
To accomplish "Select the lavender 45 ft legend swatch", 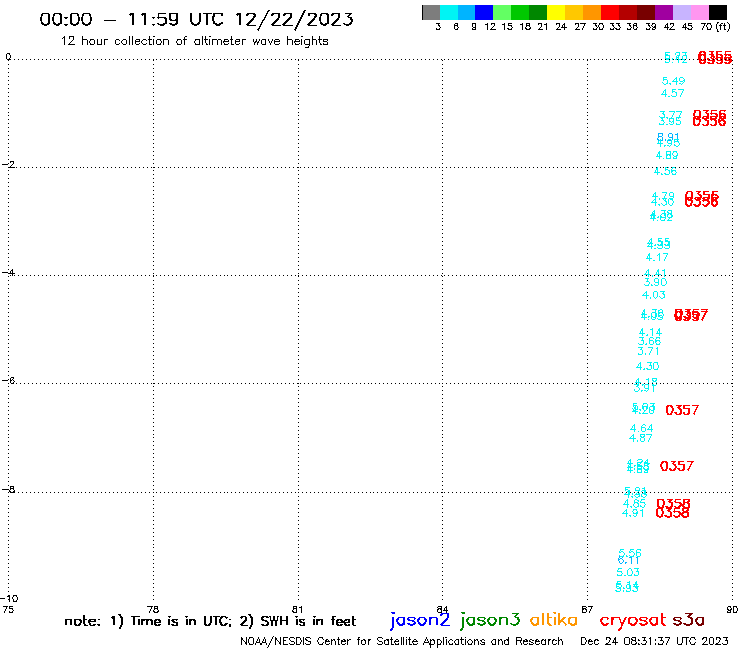I will [681, 12].
